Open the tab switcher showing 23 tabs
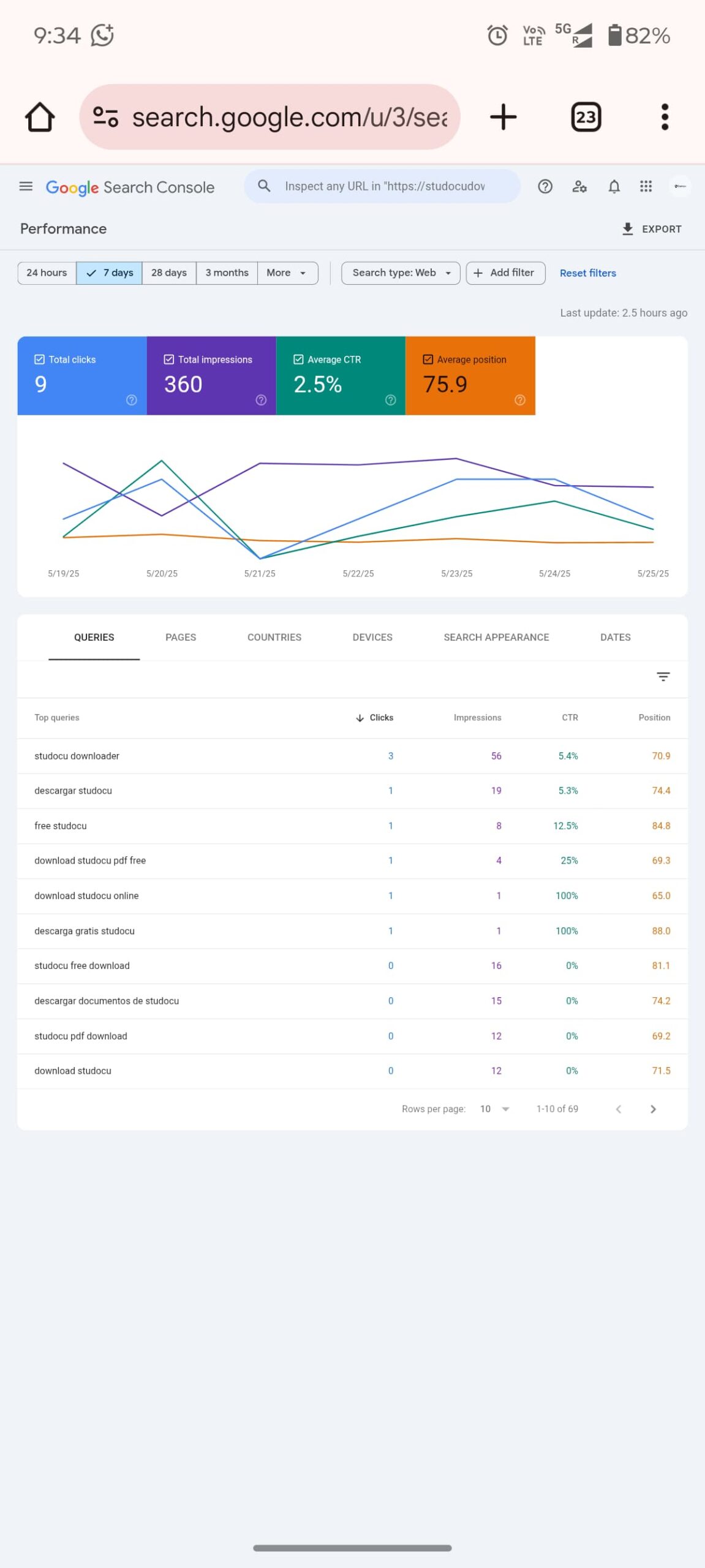 (x=586, y=116)
